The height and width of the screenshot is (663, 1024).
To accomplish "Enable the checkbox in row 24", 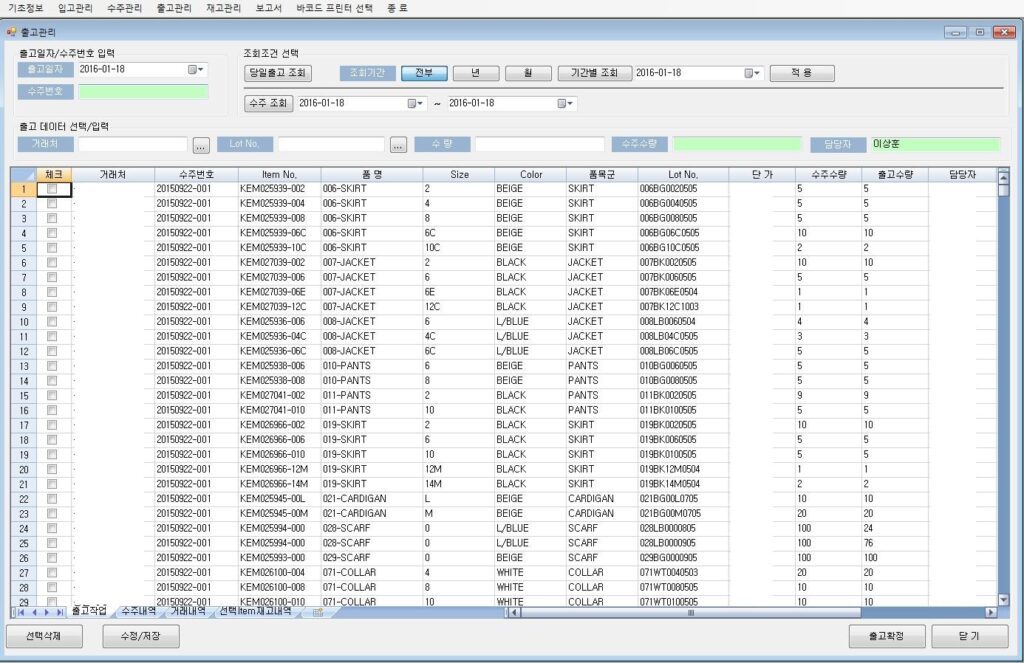I will click(x=52, y=528).
